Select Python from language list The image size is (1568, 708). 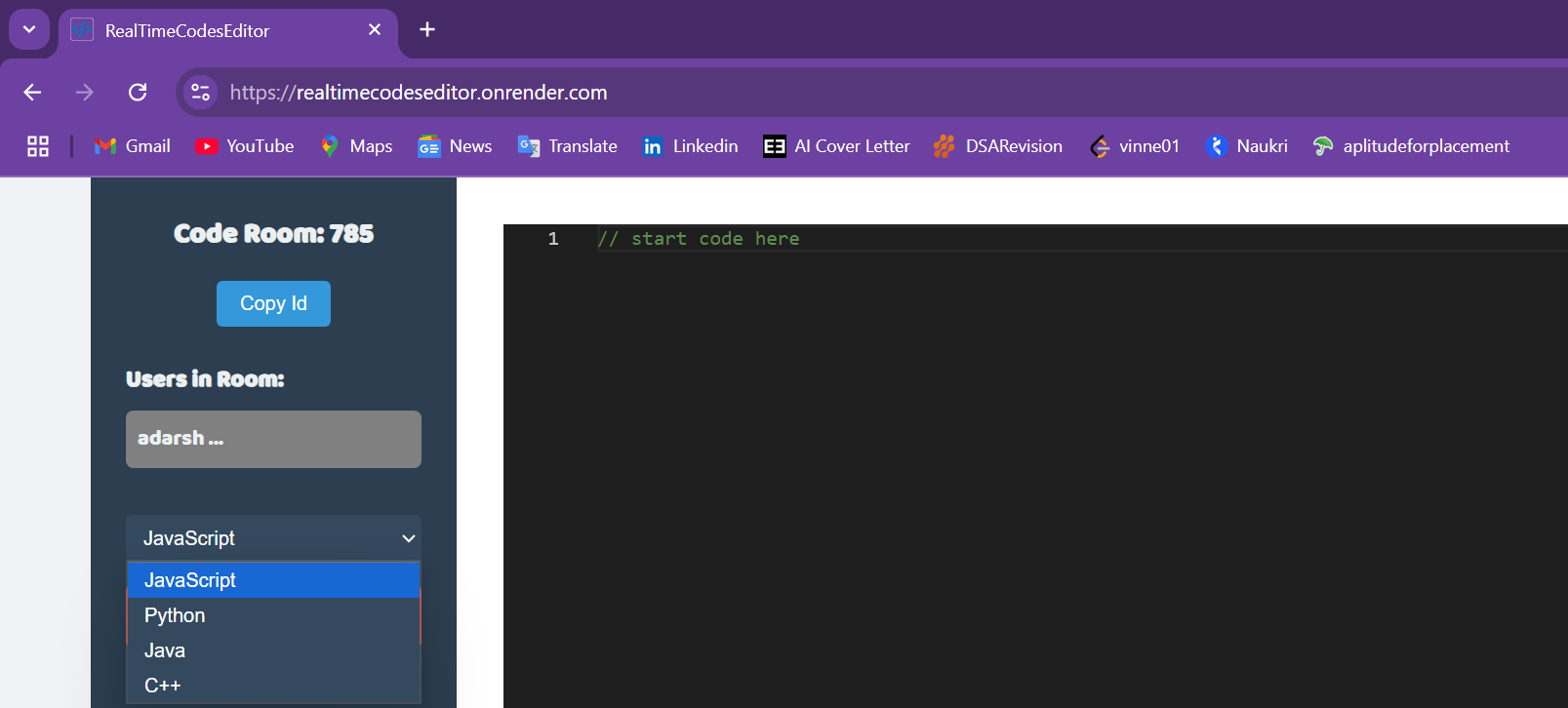pos(273,615)
